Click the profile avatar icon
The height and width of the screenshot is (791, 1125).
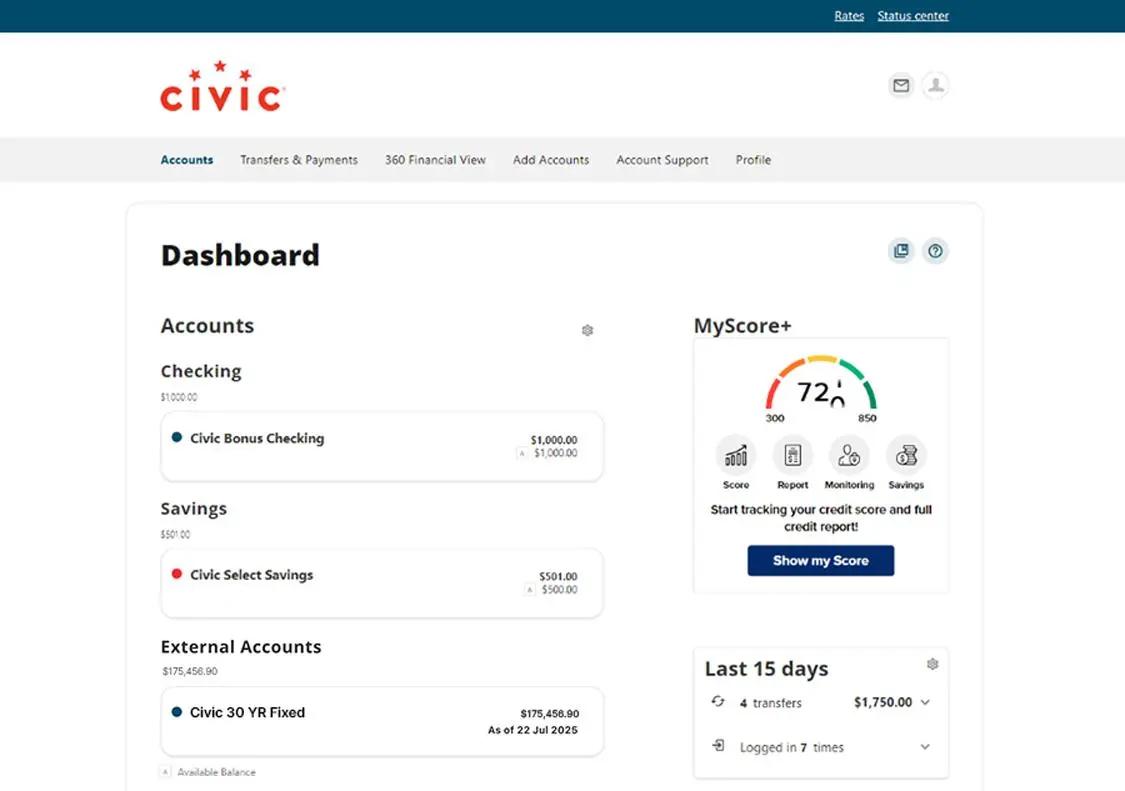pyautogui.click(x=935, y=86)
